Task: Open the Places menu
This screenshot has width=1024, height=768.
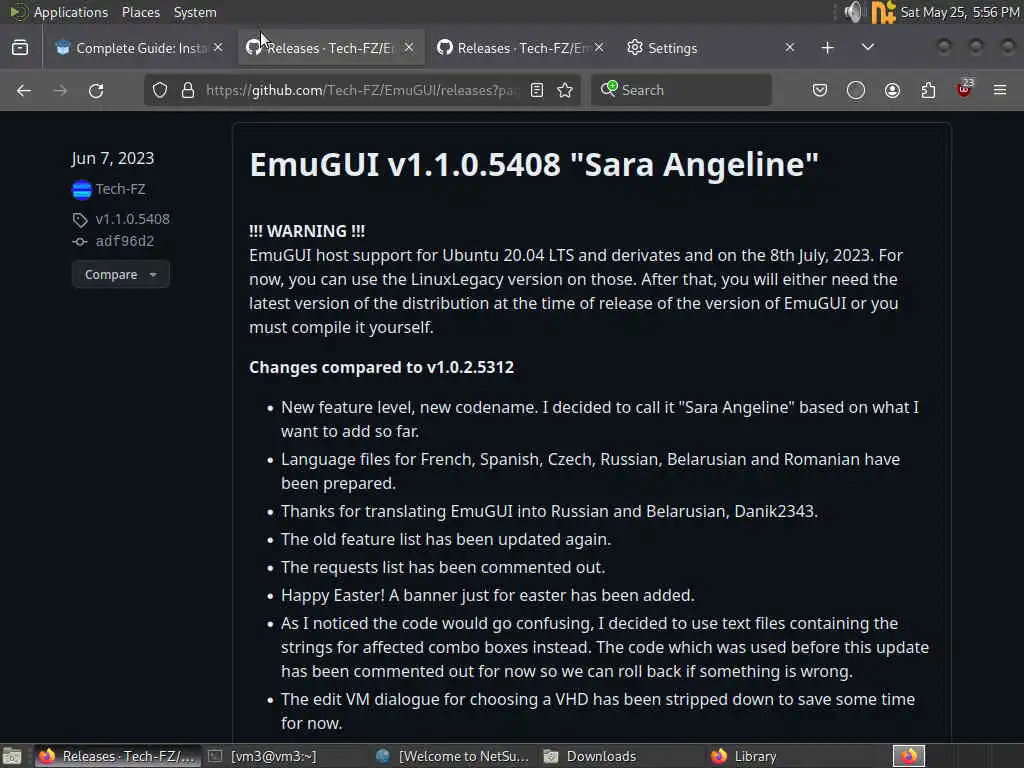Action: pos(141,12)
